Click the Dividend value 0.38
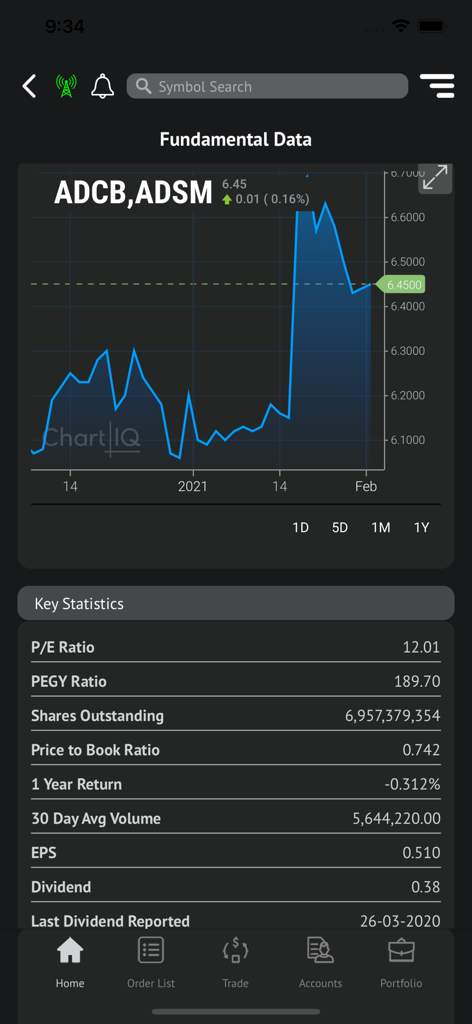472x1024 pixels. coord(426,888)
